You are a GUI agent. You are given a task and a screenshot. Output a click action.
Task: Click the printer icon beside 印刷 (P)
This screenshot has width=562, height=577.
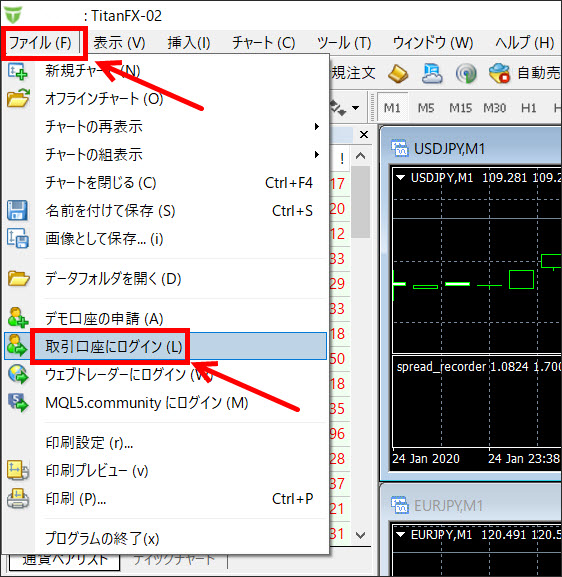[18, 498]
